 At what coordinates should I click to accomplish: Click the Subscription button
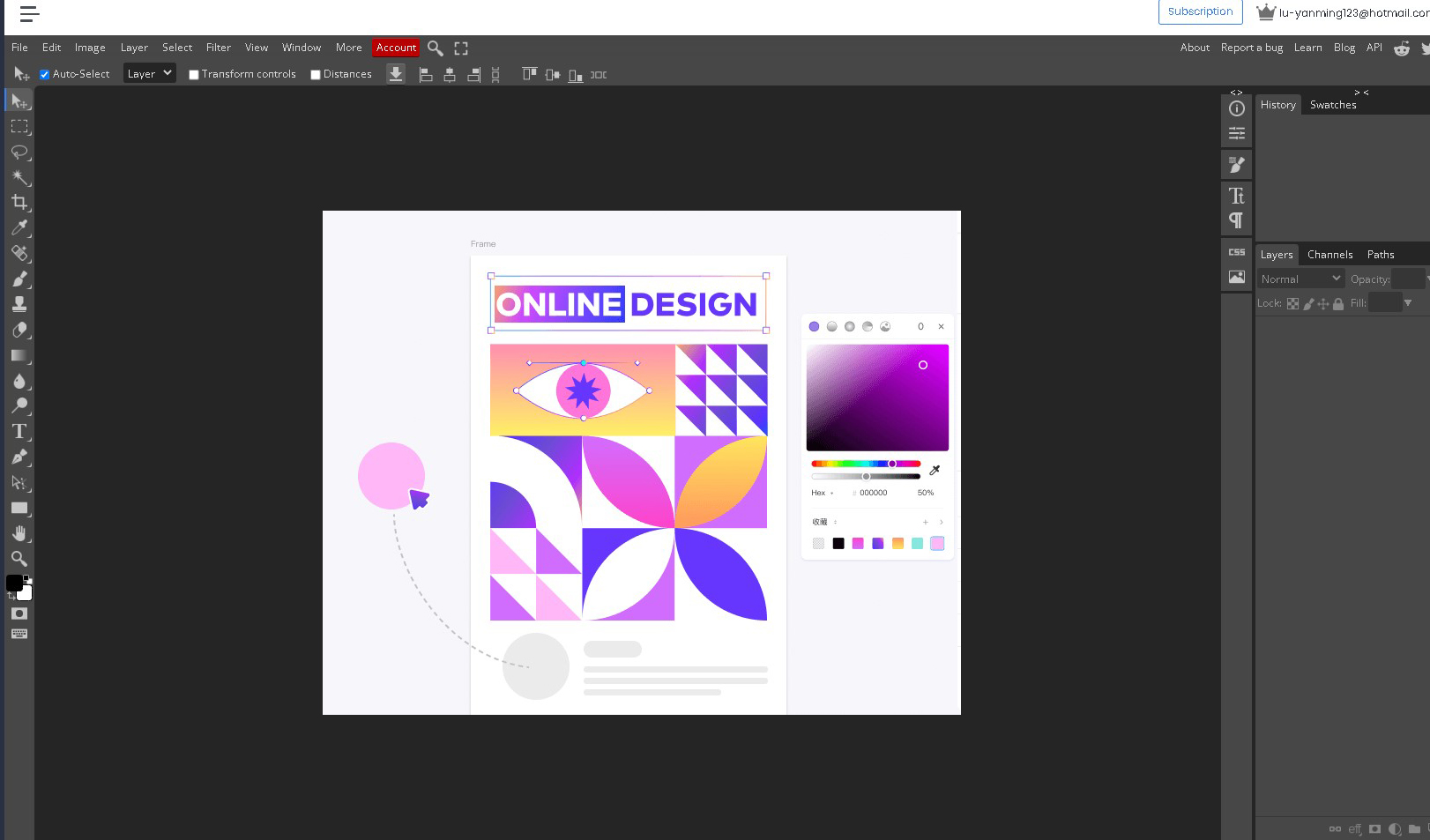[1200, 11]
